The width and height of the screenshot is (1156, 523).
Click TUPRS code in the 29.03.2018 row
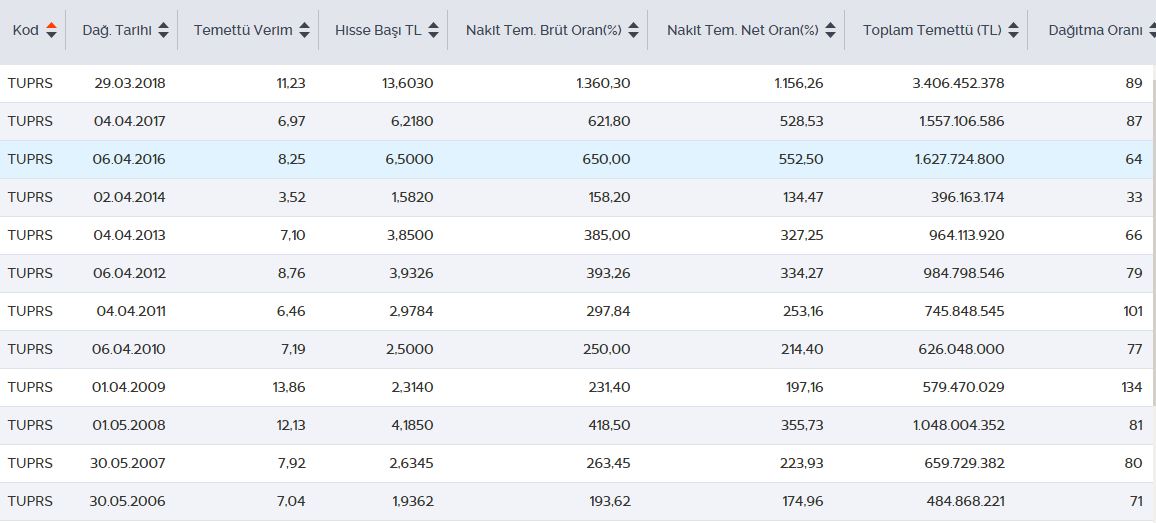click(x=30, y=83)
